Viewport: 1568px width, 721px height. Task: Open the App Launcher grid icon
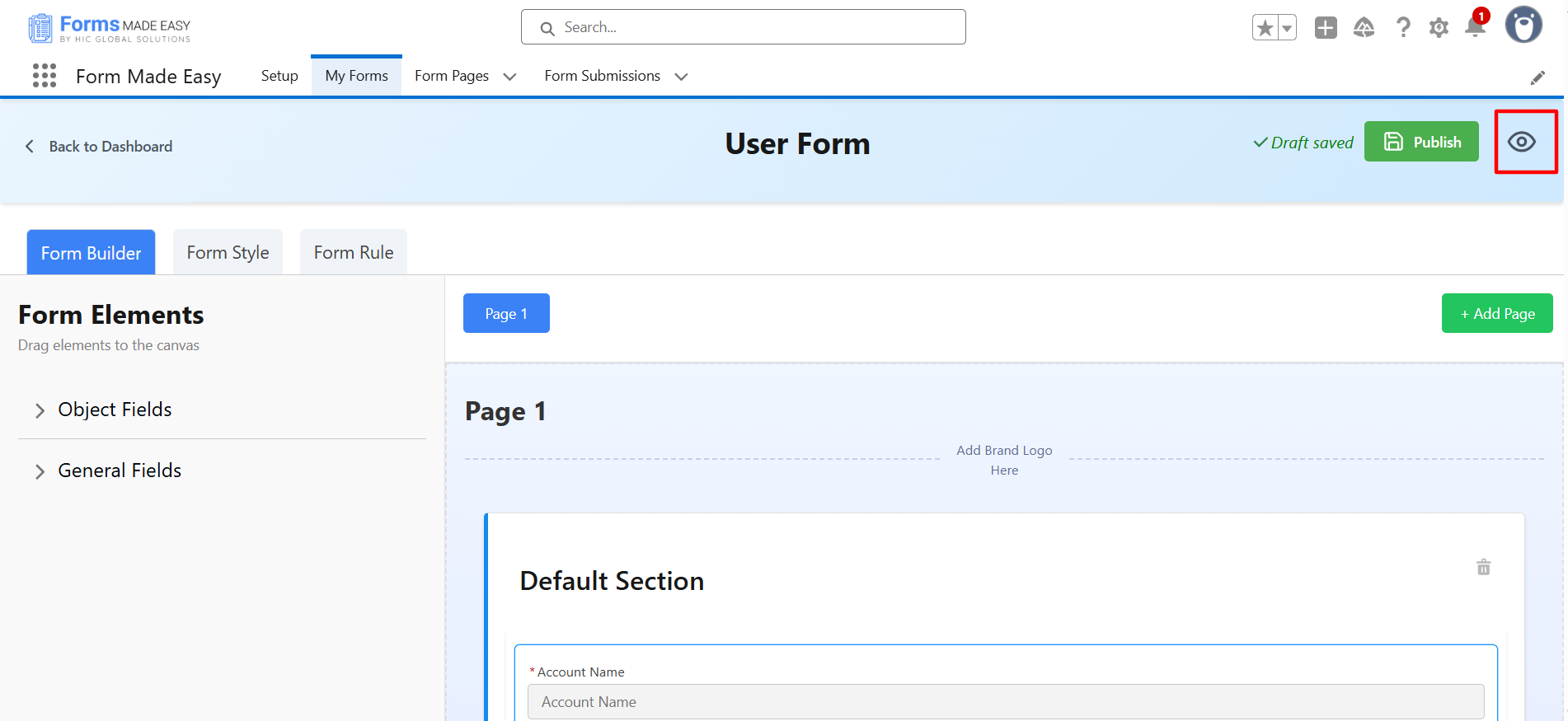click(x=45, y=76)
